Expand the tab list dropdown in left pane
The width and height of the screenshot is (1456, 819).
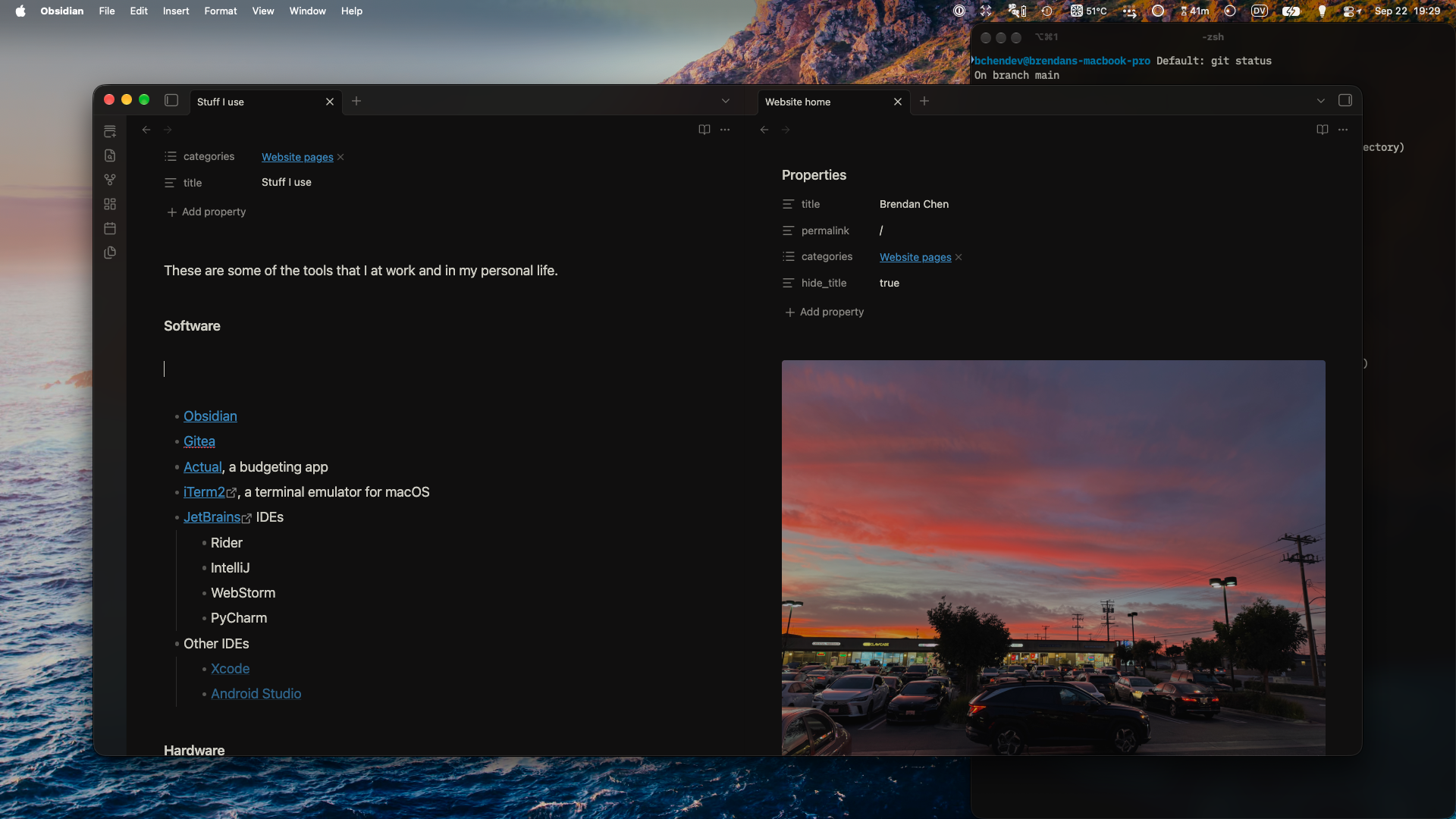(x=726, y=101)
